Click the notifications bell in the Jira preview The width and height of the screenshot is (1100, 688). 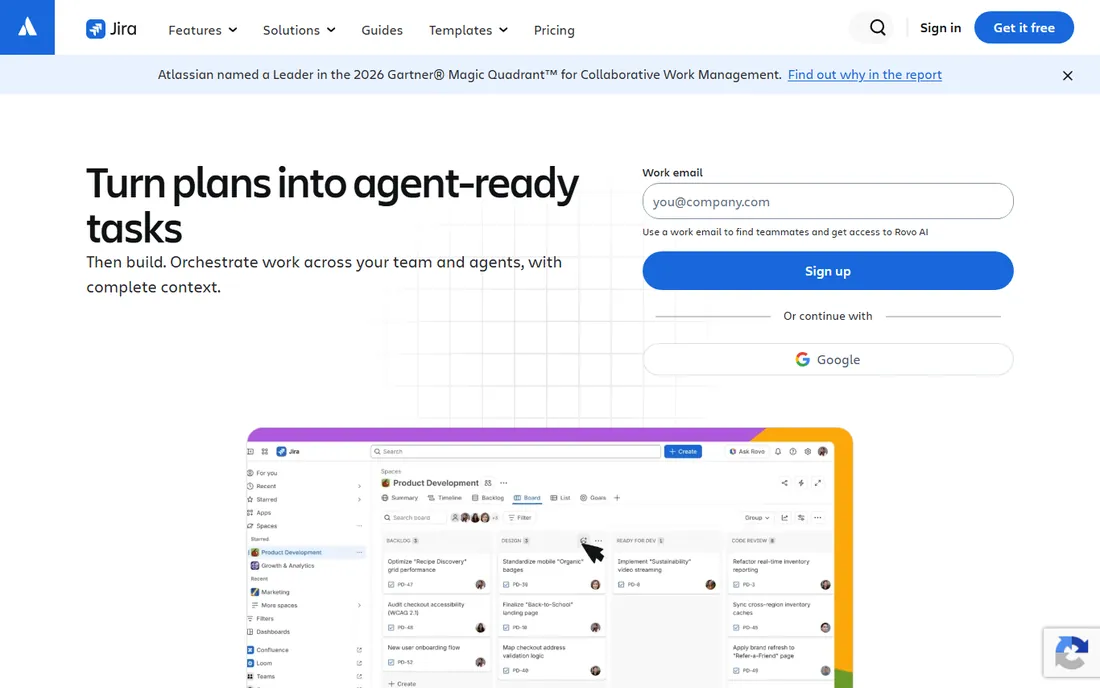point(778,452)
